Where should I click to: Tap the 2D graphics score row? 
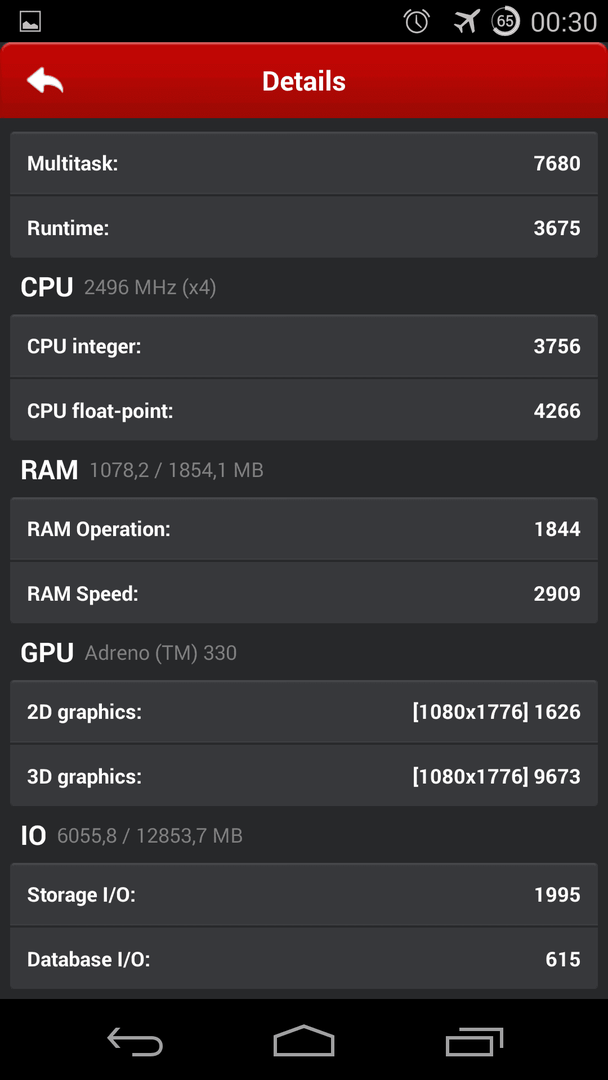(x=304, y=712)
